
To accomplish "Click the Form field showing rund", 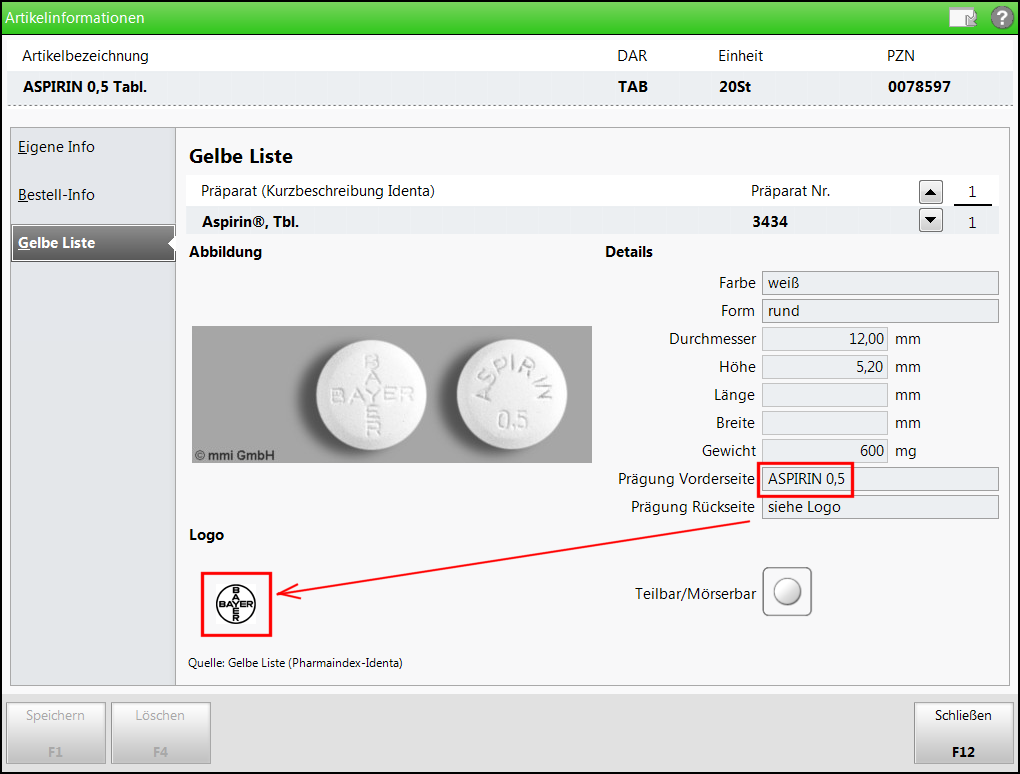I will pos(880,311).
